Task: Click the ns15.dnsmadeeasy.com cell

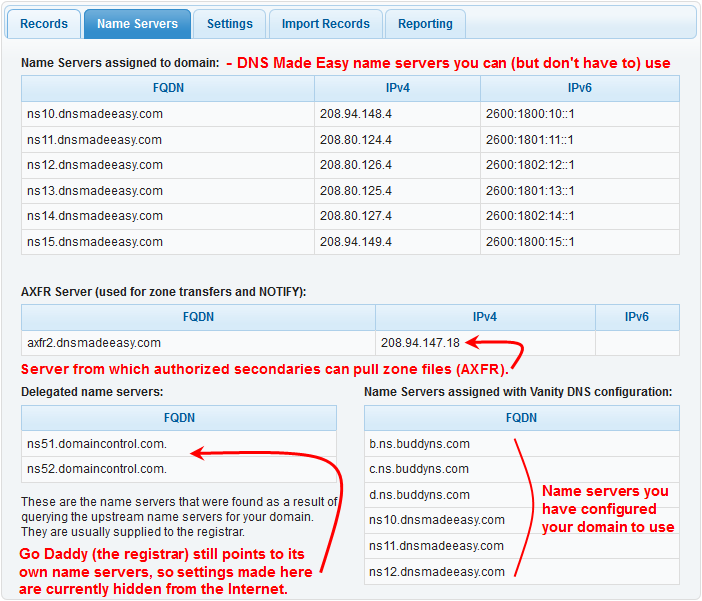Action: (x=168, y=242)
